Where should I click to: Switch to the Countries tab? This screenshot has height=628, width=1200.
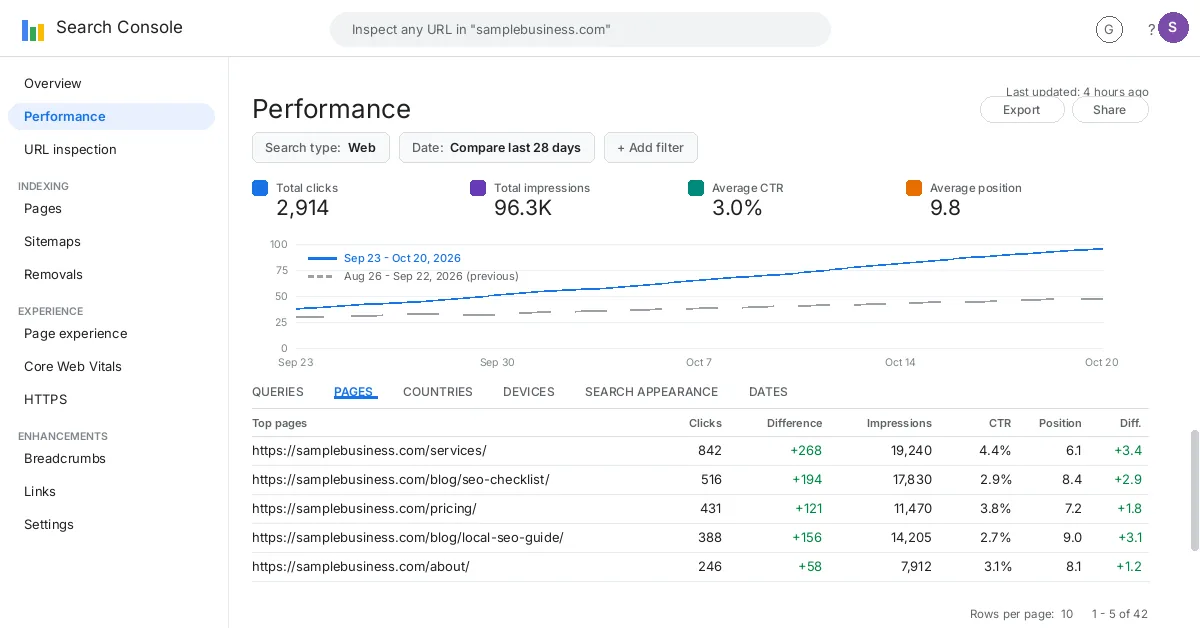point(438,392)
